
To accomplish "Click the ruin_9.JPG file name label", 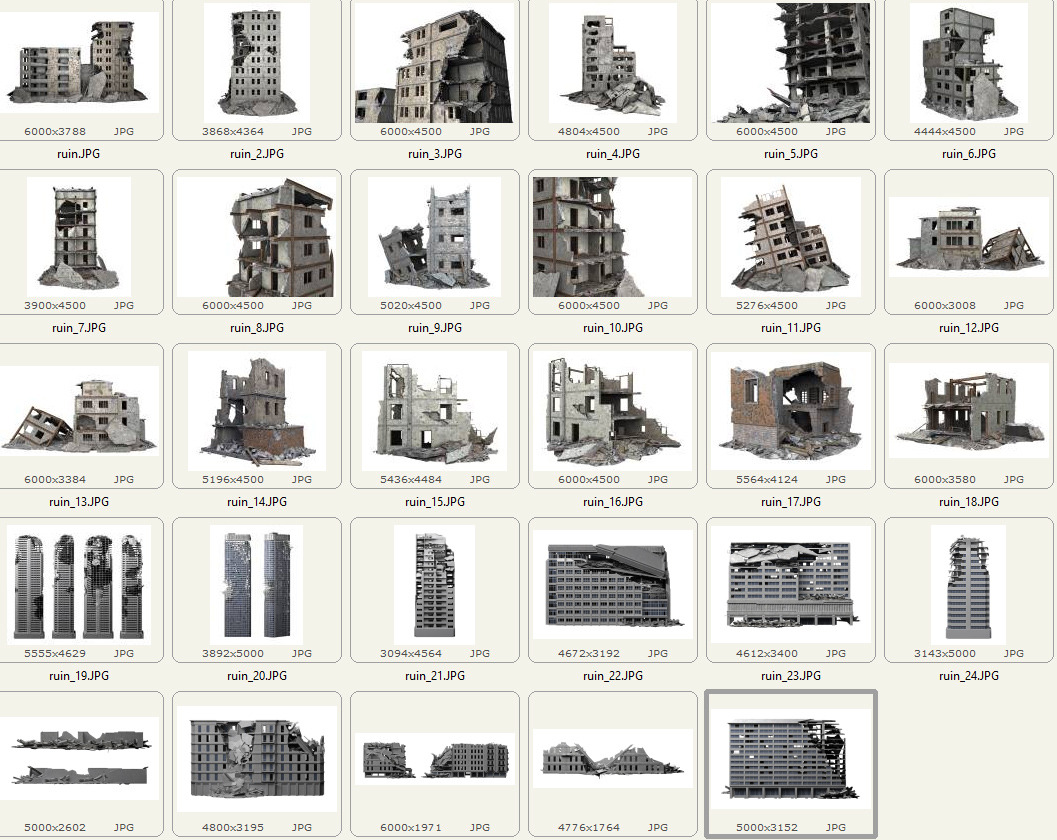I will point(435,328).
